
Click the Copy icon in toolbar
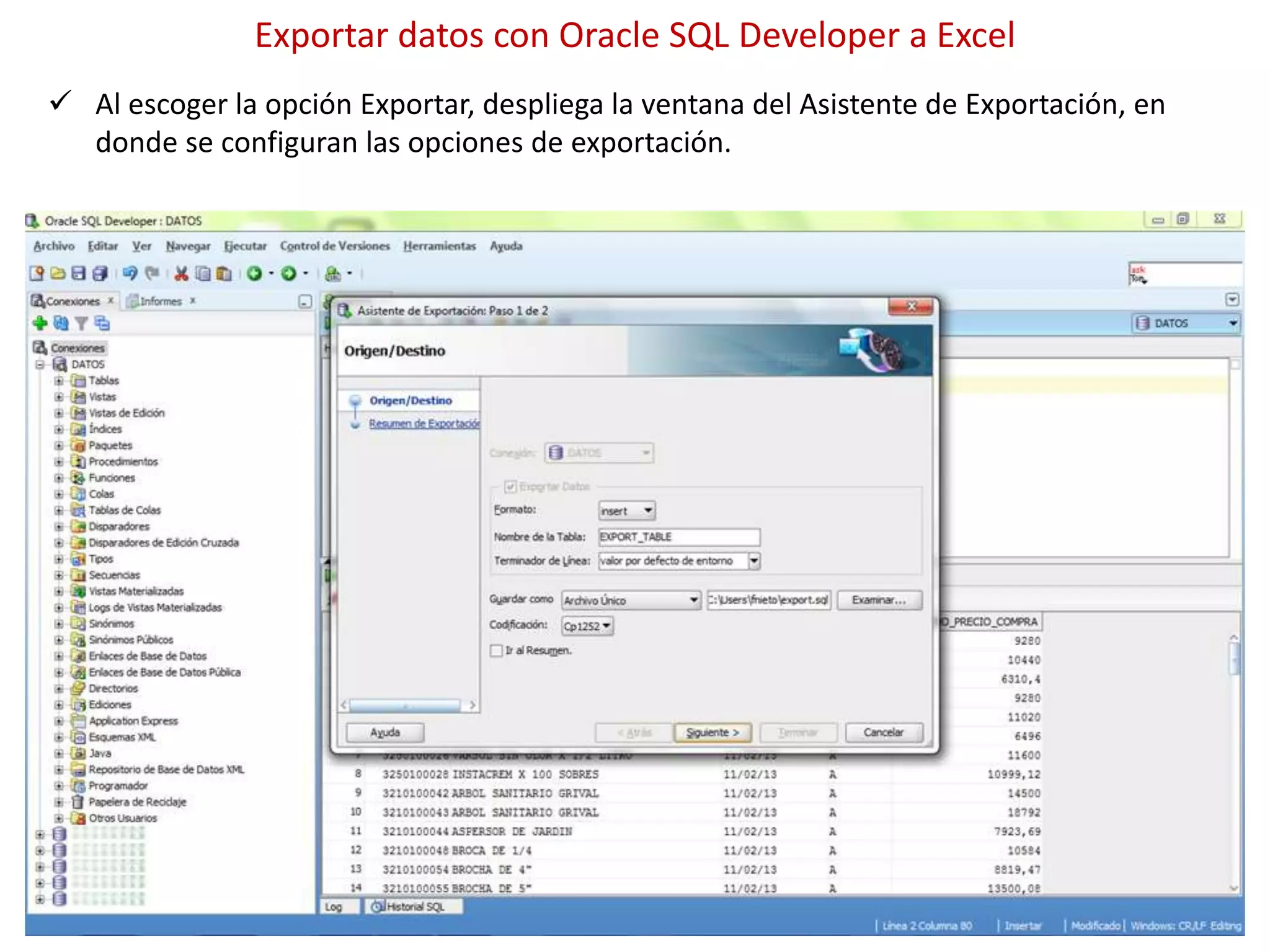(203, 273)
